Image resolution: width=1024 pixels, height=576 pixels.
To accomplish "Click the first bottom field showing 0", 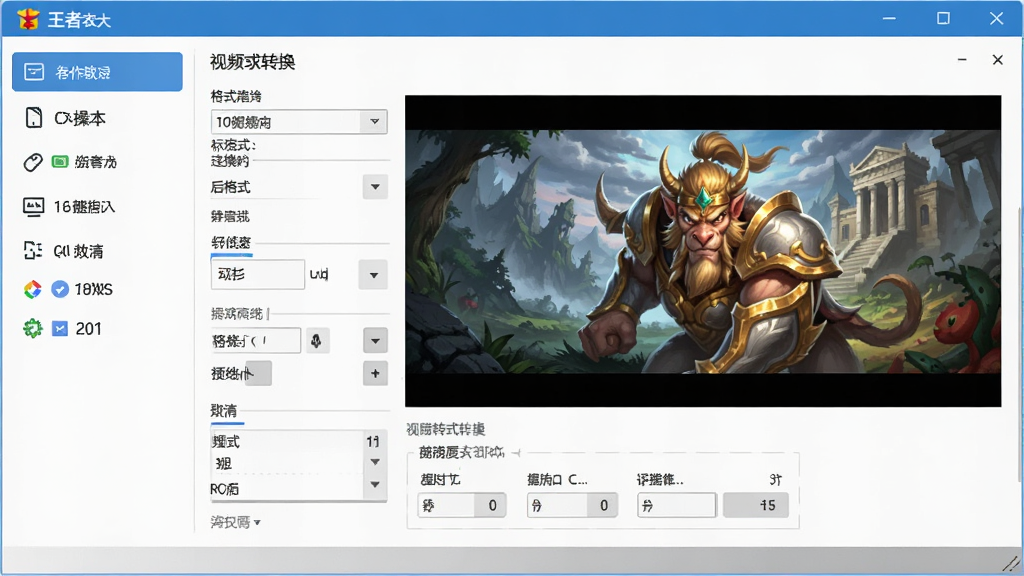I will point(462,505).
